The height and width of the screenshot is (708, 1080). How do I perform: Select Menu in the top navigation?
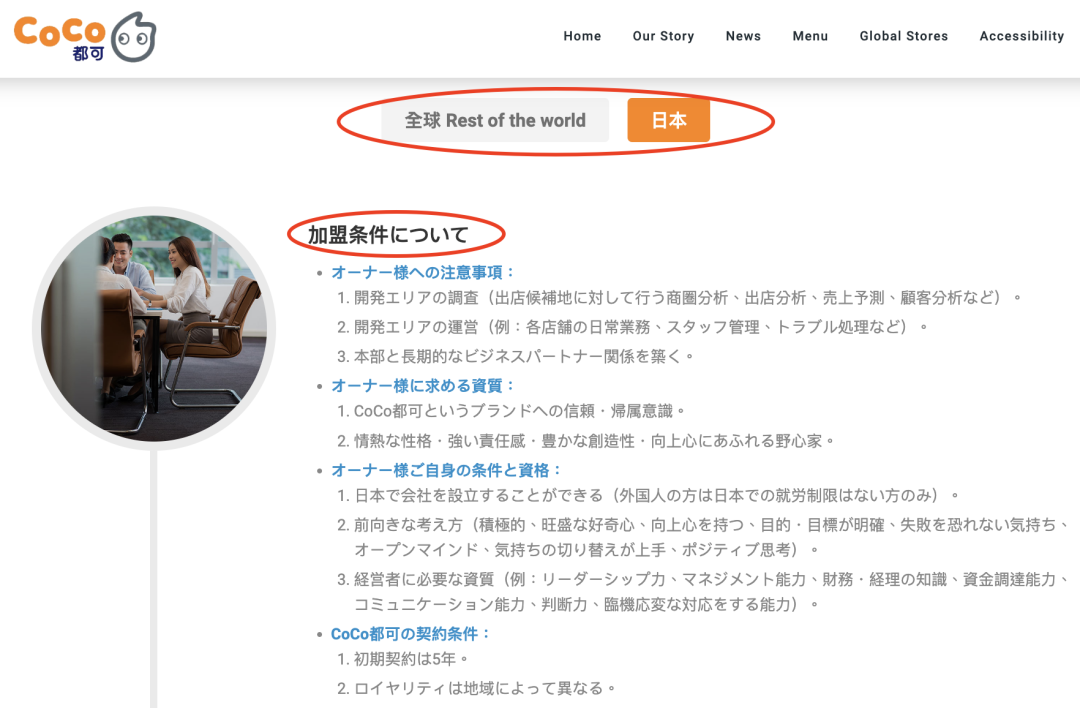pyautogui.click(x=810, y=36)
